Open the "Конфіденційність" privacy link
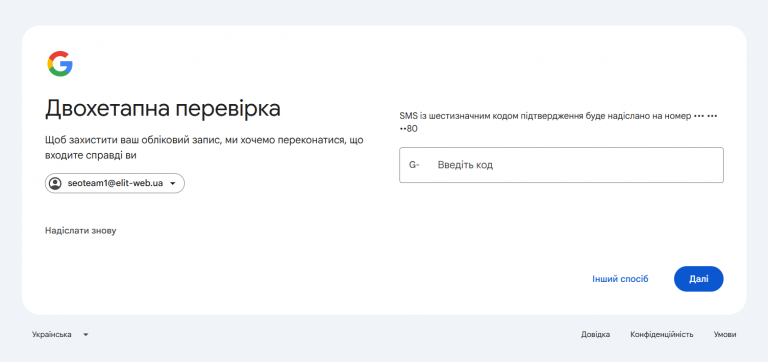The width and height of the screenshot is (768, 362). [x=662, y=335]
